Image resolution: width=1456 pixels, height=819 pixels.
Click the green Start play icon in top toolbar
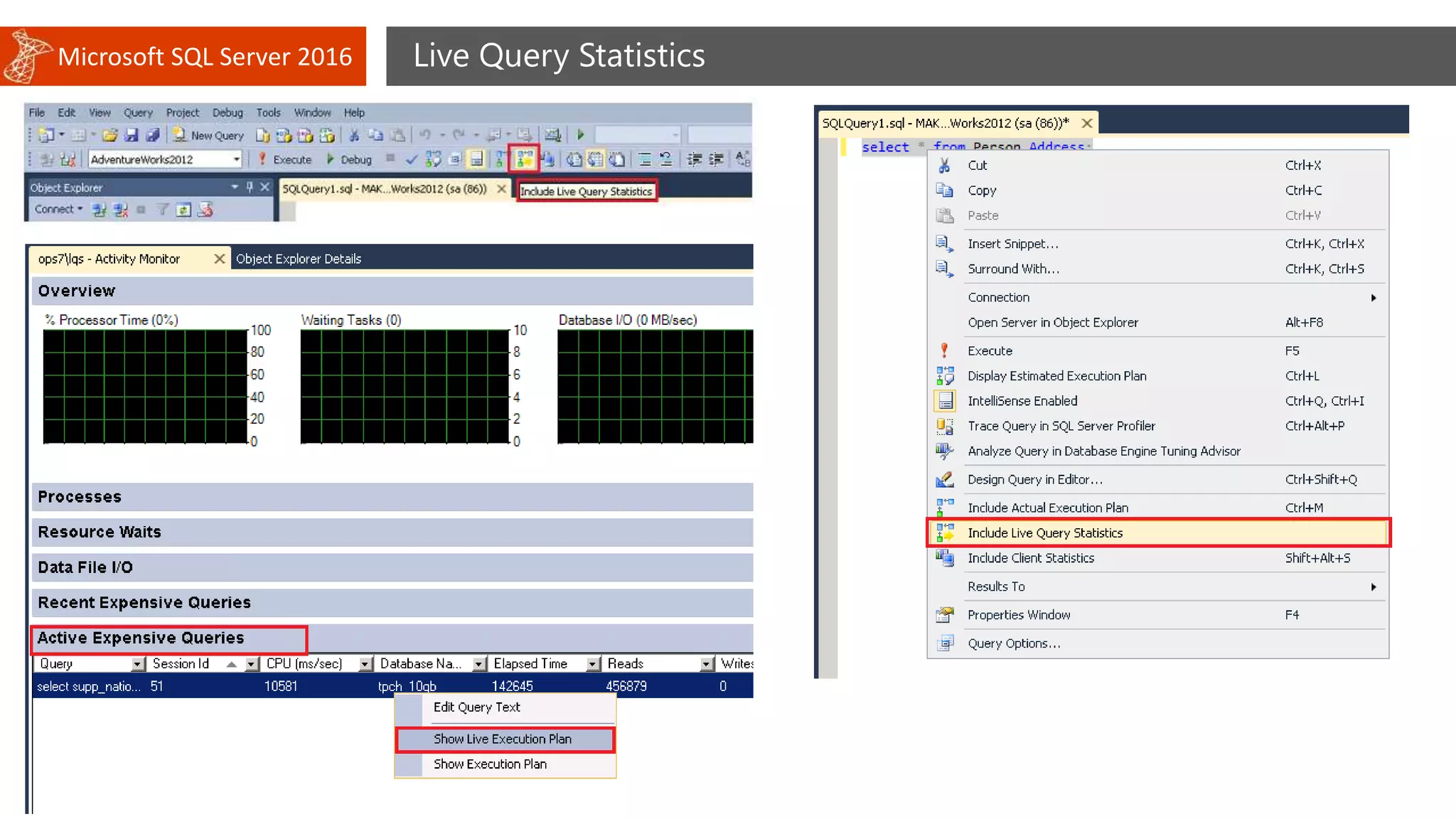pos(580,135)
